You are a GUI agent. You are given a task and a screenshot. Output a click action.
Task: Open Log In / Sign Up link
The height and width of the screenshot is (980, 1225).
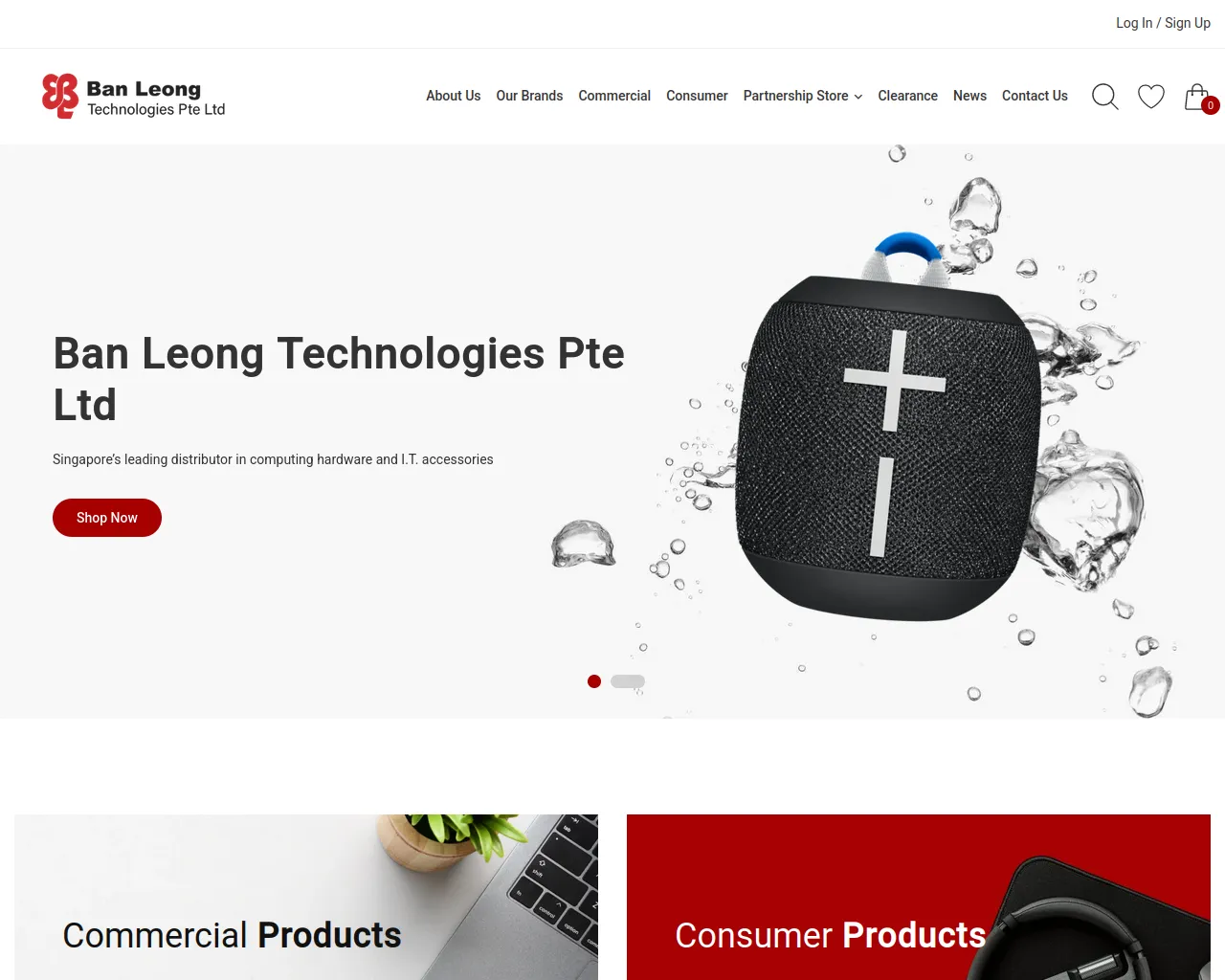pos(1163,23)
